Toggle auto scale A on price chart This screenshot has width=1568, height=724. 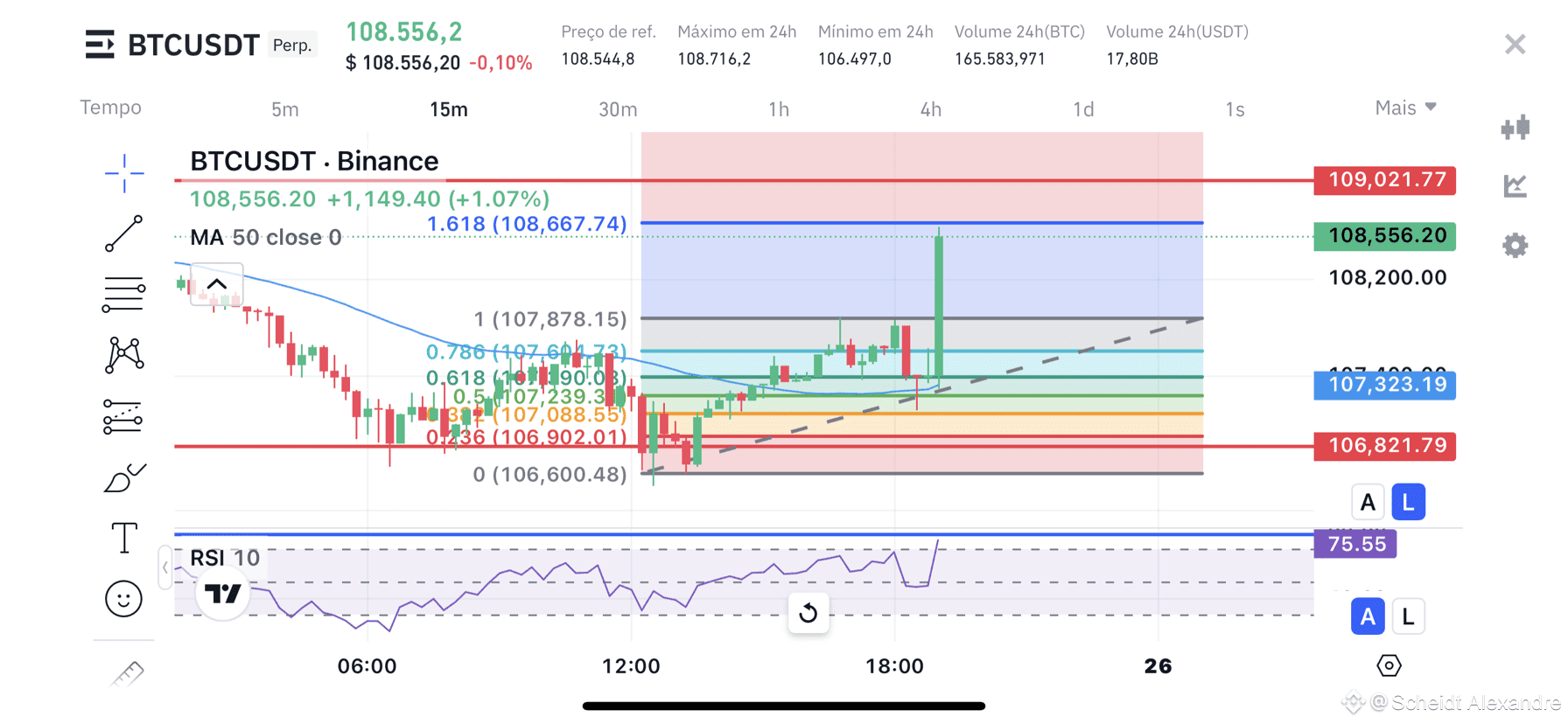(x=1368, y=502)
